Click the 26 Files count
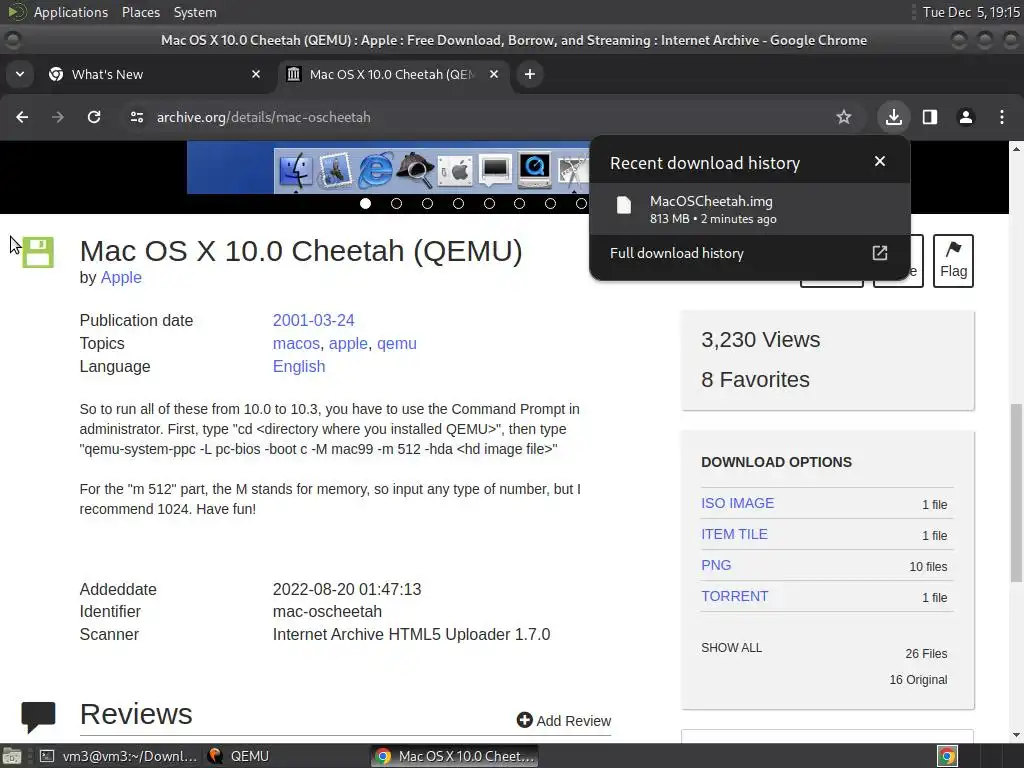Image resolution: width=1024 pixels, height=768 pixels. point(926,654)
